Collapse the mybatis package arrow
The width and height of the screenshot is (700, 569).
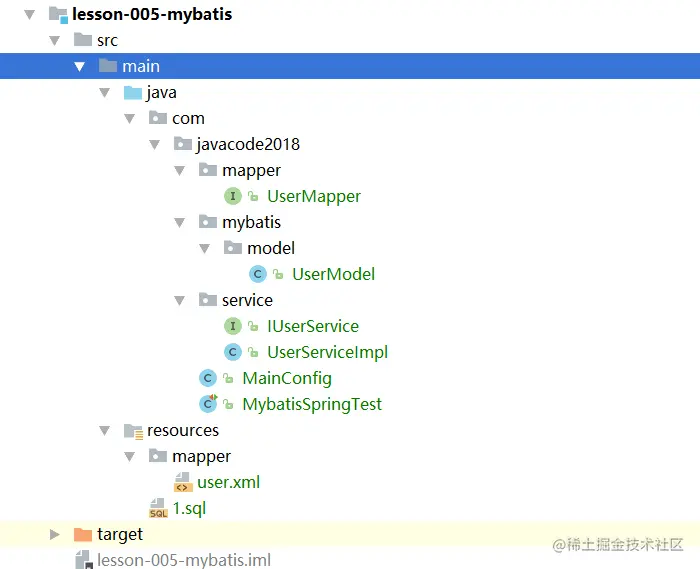click(x=179, y=223)
